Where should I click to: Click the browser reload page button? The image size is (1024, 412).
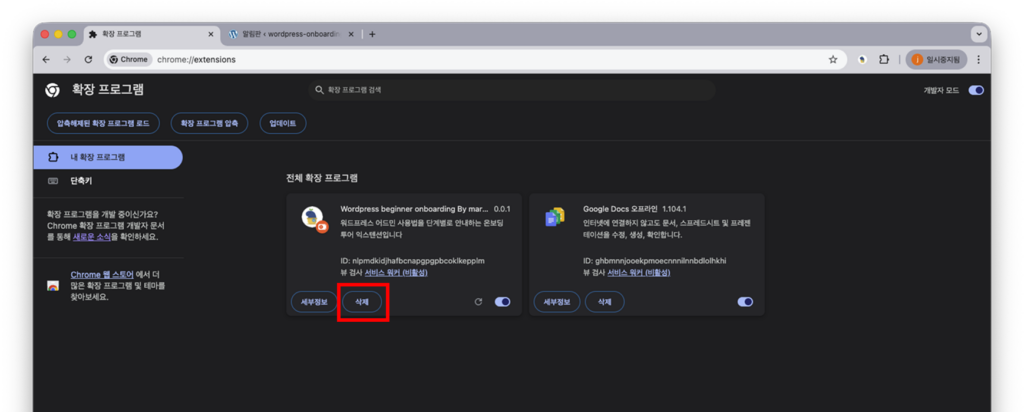pyautogui.click(x=88, y=60)
